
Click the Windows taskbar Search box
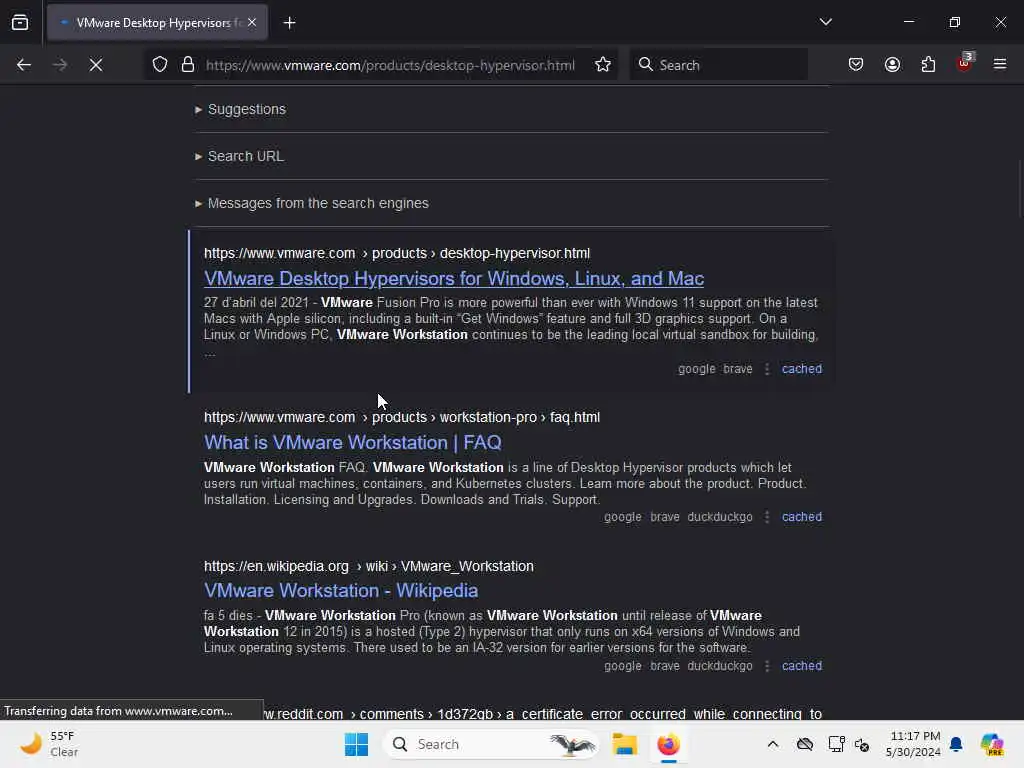(490, 744)
